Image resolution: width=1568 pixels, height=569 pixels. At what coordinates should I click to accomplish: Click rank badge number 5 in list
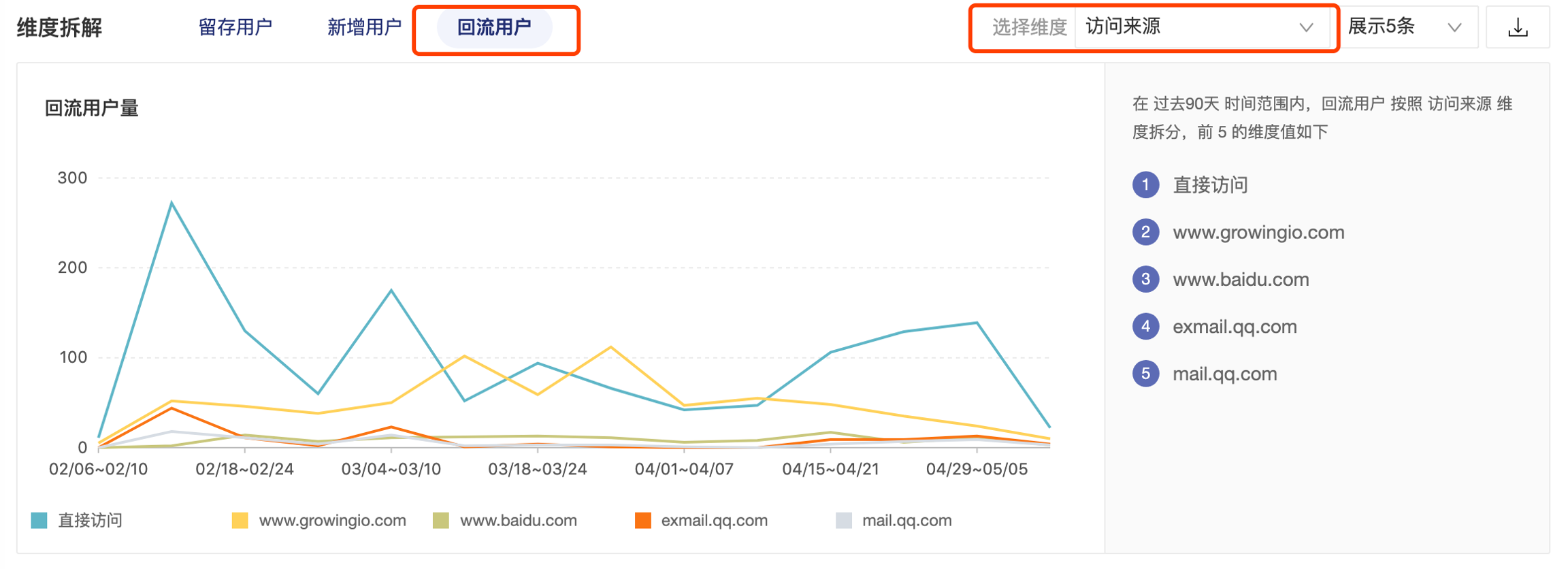tap(1145, 374)
